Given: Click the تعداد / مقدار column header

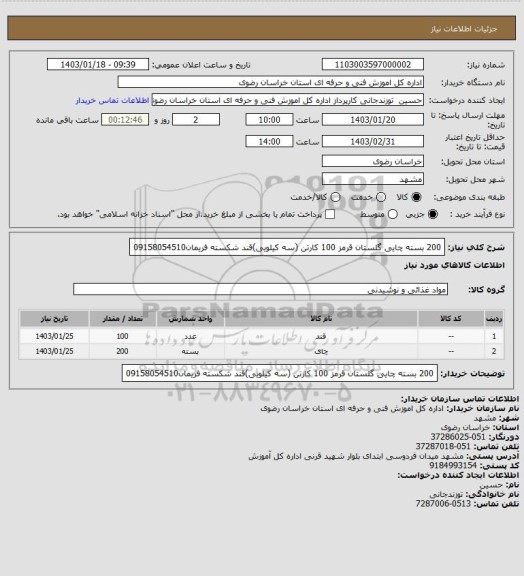Looking at the screenshot, I should point(122,318).
